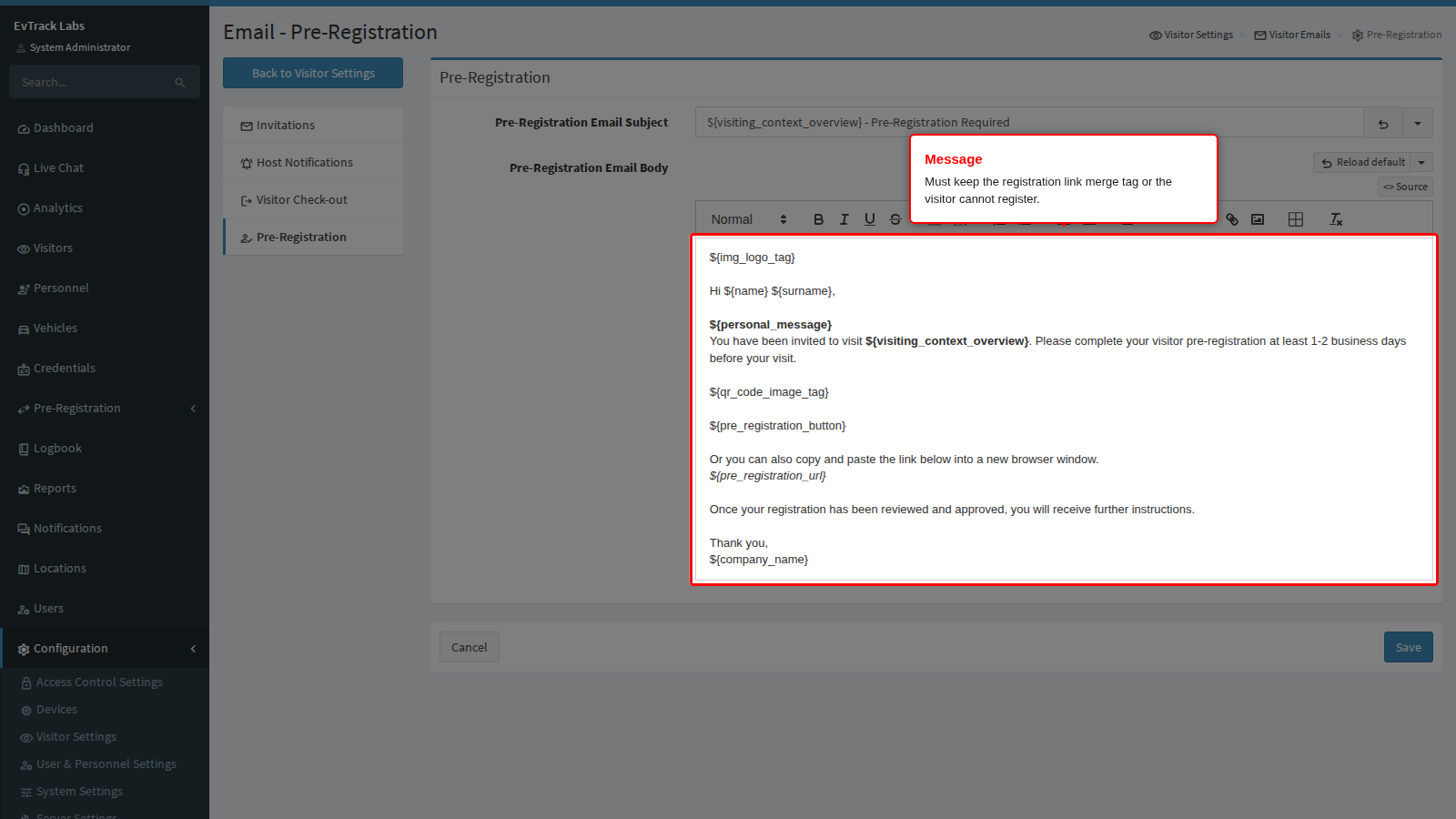Open the Normal paragraph style selector

749,219
